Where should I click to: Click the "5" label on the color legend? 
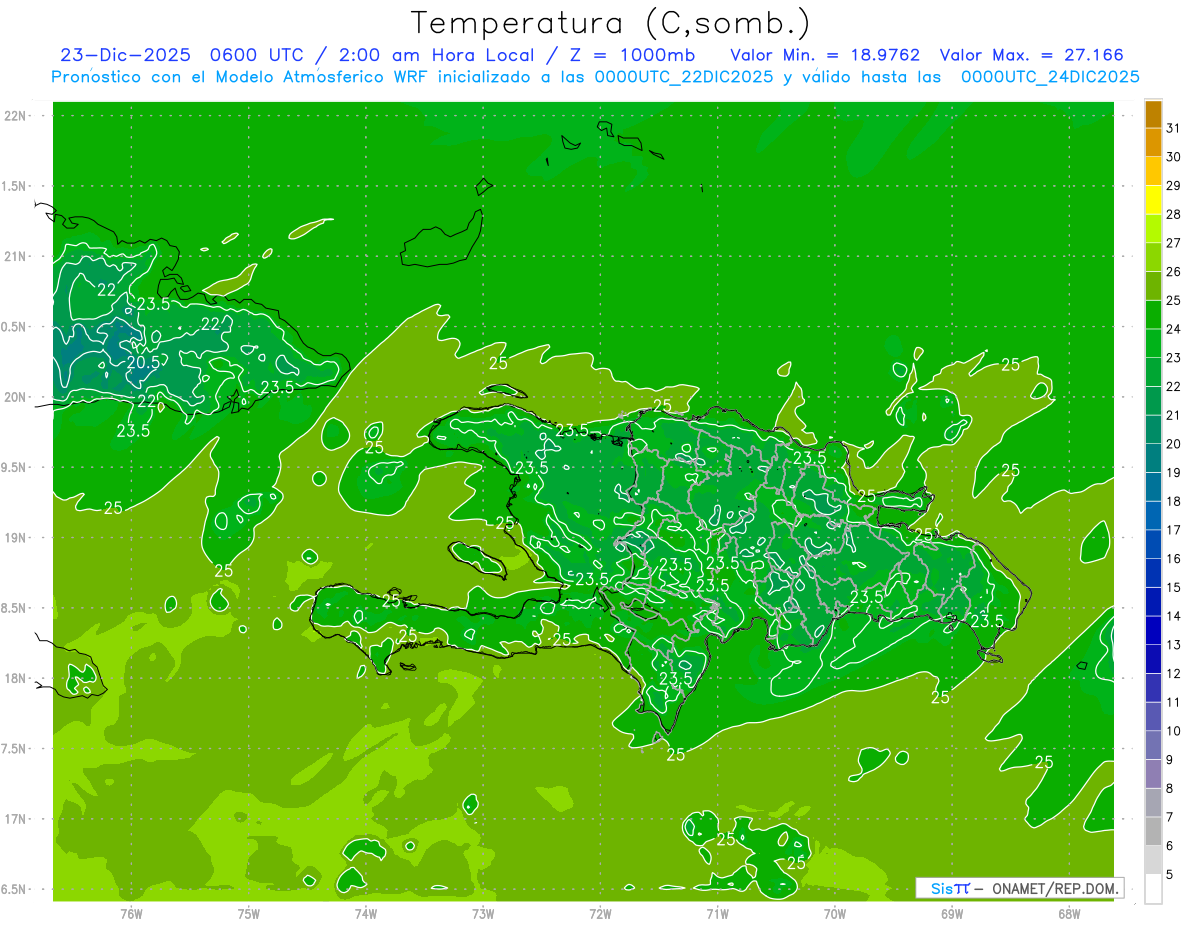coord(1170,875)
